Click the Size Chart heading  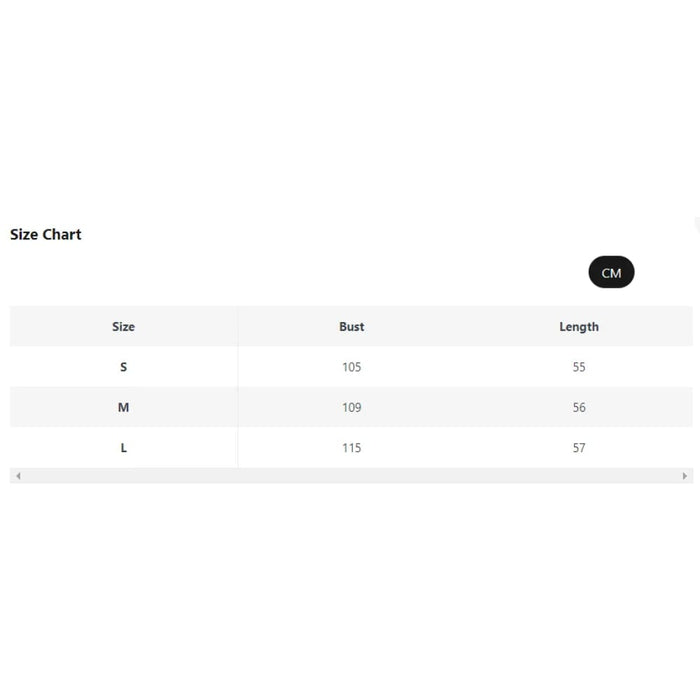[x=46, y=234]
